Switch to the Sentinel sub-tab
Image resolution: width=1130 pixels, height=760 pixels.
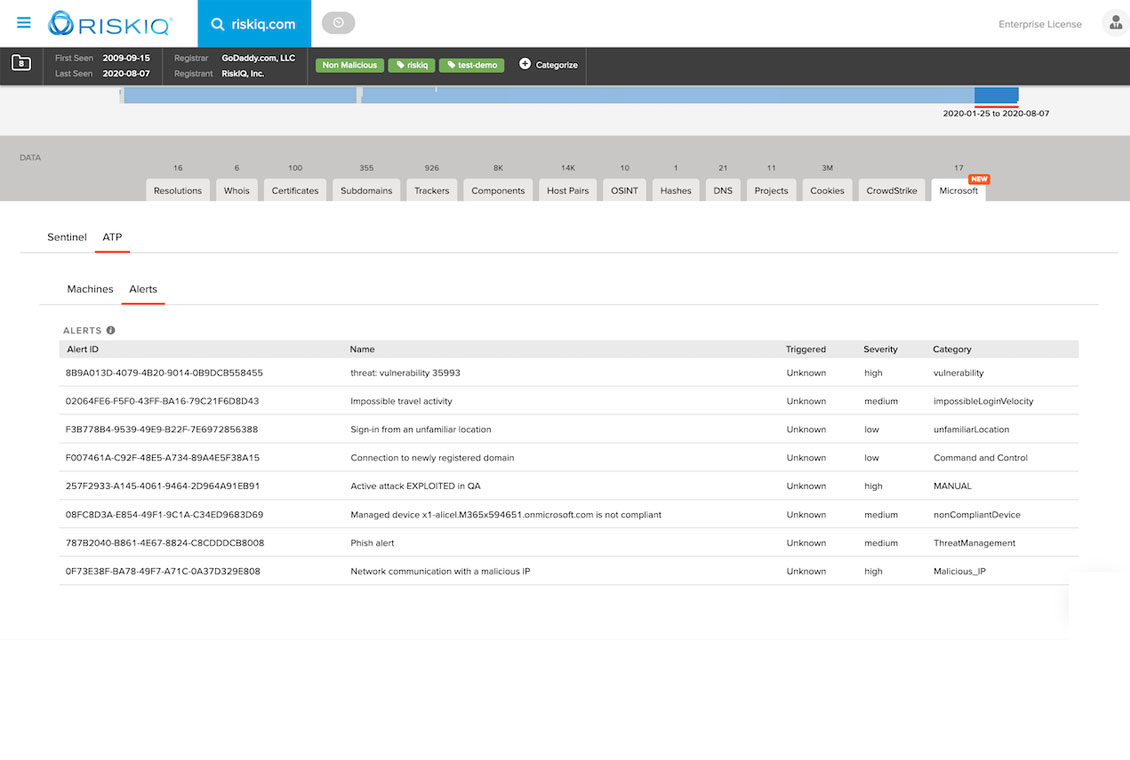[x=66, y=237]
